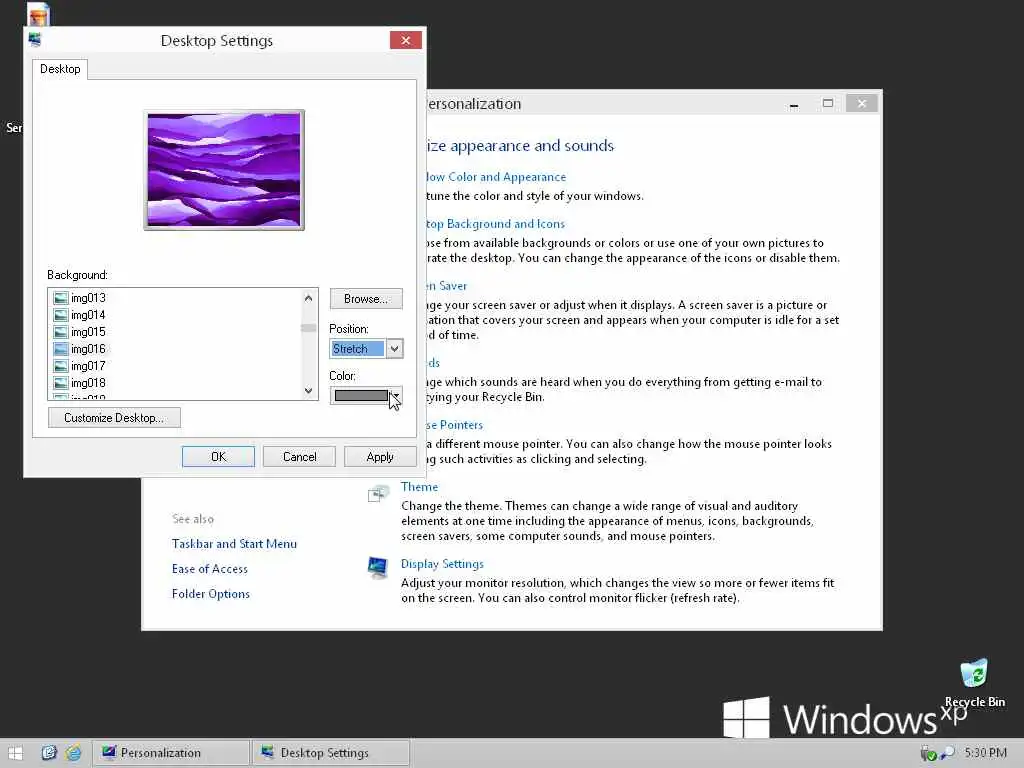The height and width of the screenshot is (768, 1024).
Task: Switch to Desktop Settings taskbar button
Action: tap(330, 753)
